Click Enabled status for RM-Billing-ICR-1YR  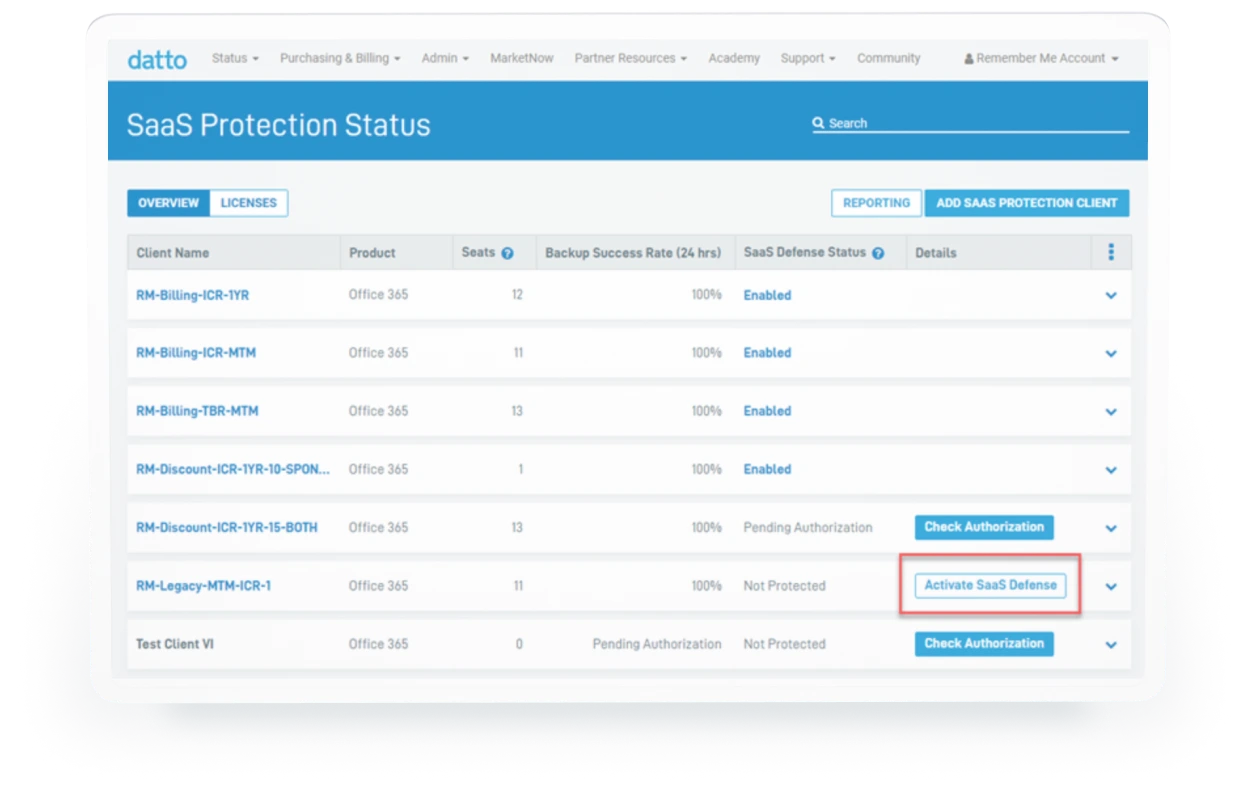point(767,295)
